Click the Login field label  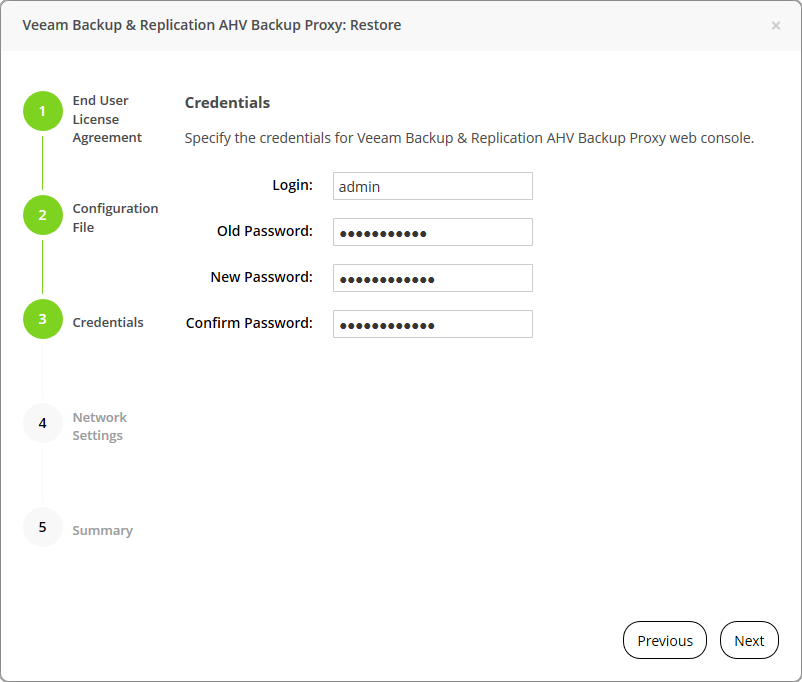(x=292, y=185)
